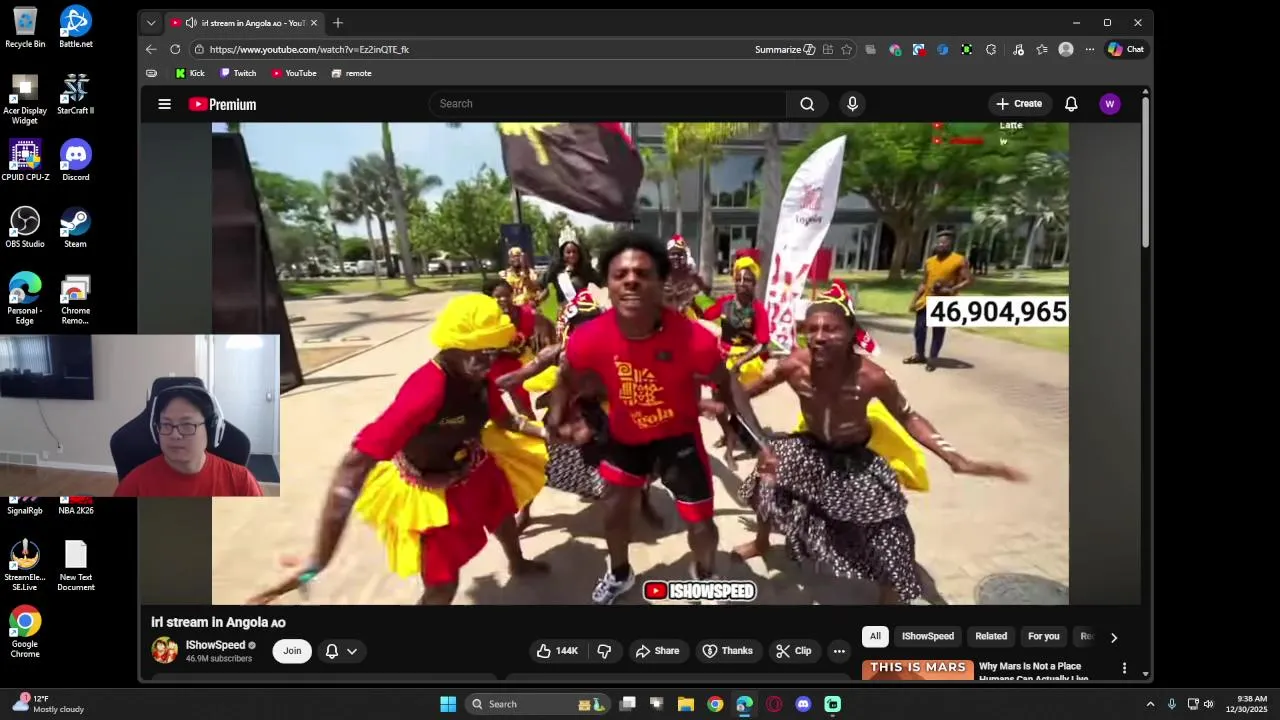Like the video with thumbs up 144K
1280x720 pixels.
557,651
